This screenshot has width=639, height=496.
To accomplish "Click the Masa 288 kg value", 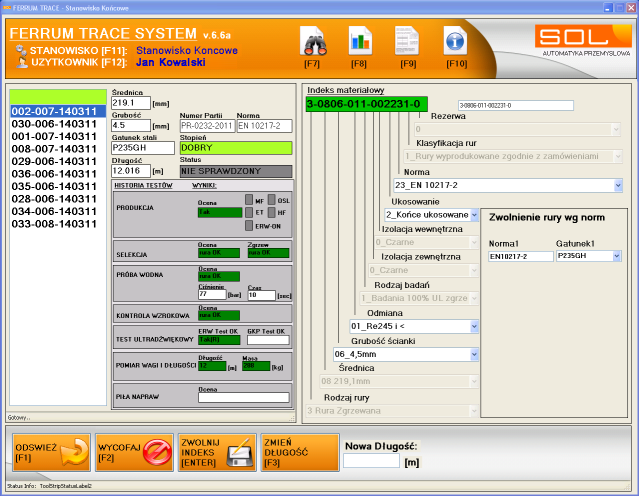I will 256,366.
